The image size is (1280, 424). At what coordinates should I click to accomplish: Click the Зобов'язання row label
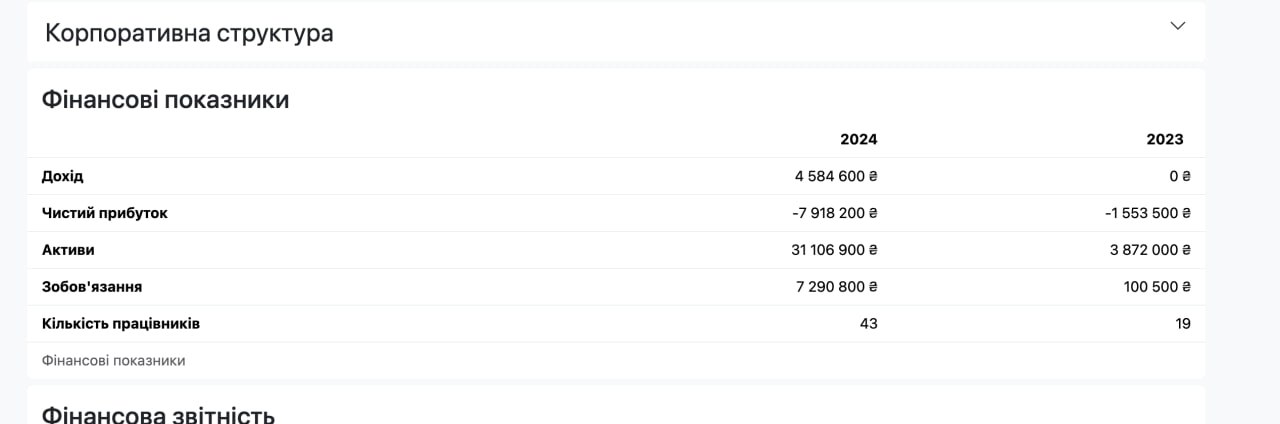pyautogui.click(x=92, y=287)
